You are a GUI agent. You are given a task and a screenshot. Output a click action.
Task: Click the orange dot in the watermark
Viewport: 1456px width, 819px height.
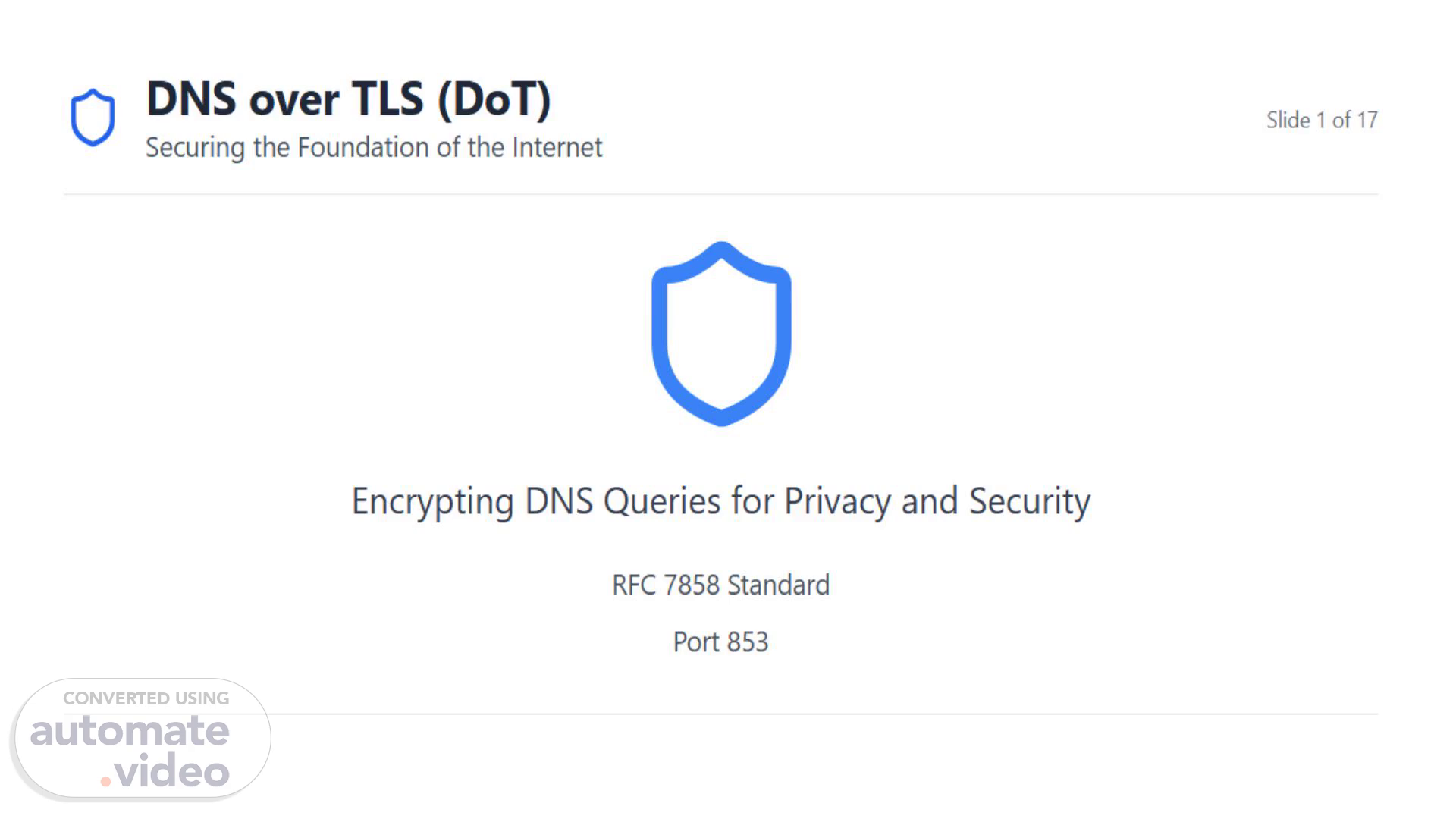(105, 781)
